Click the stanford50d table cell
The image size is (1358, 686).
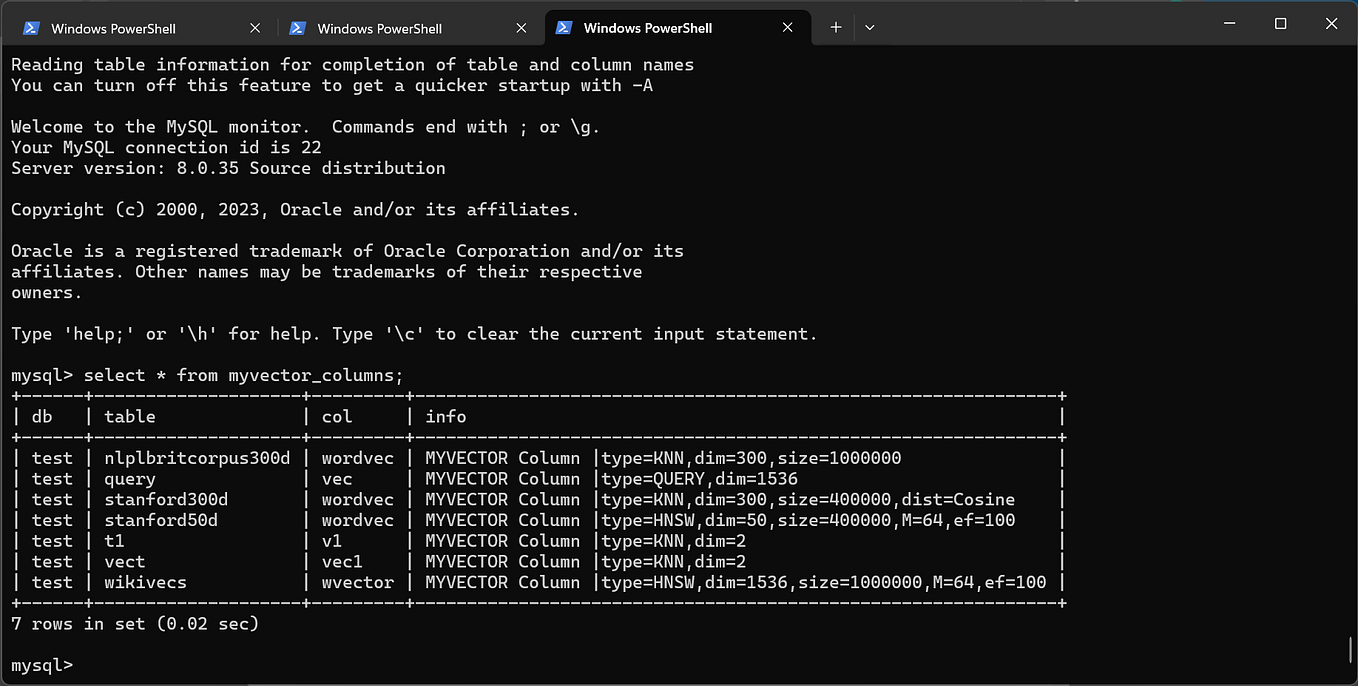(161, 520)
